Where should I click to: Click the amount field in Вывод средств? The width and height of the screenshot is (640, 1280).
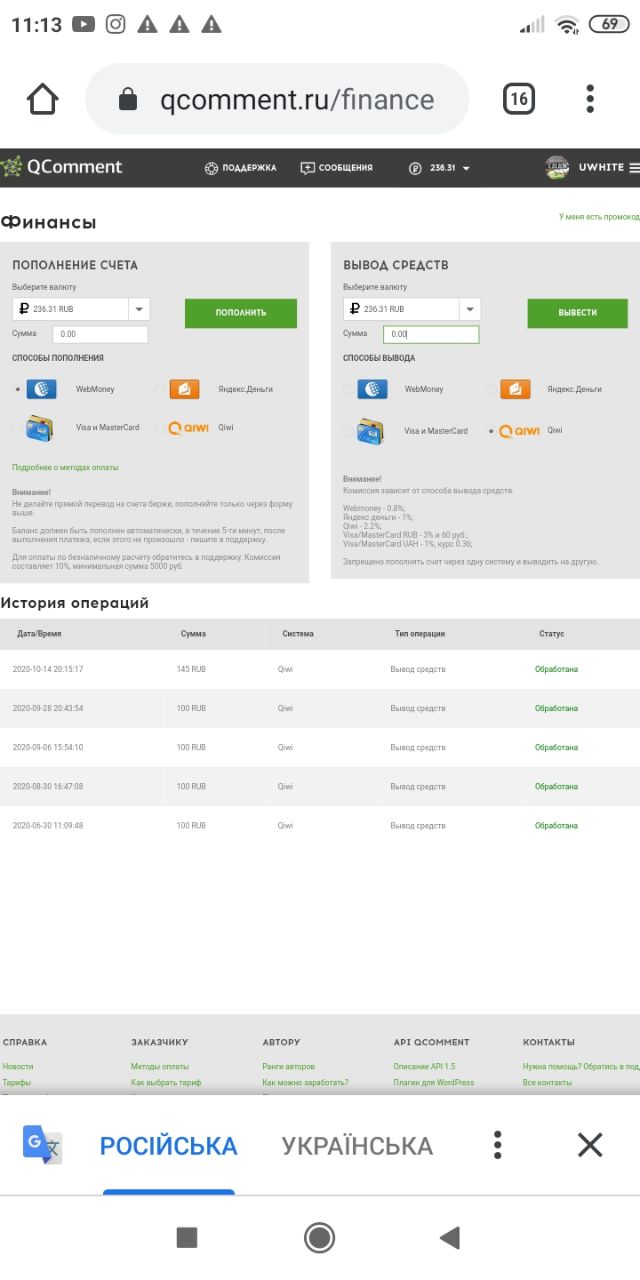tap(431, 335)
